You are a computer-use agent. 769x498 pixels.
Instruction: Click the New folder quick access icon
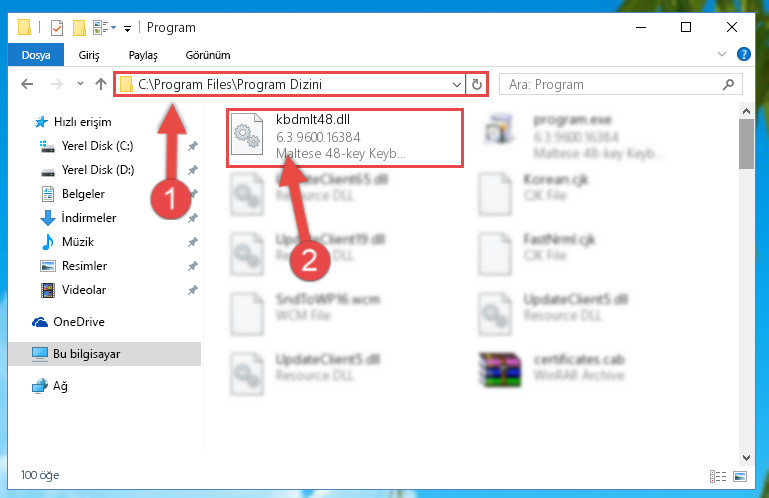pyautogui.click(x=79, y=28)
